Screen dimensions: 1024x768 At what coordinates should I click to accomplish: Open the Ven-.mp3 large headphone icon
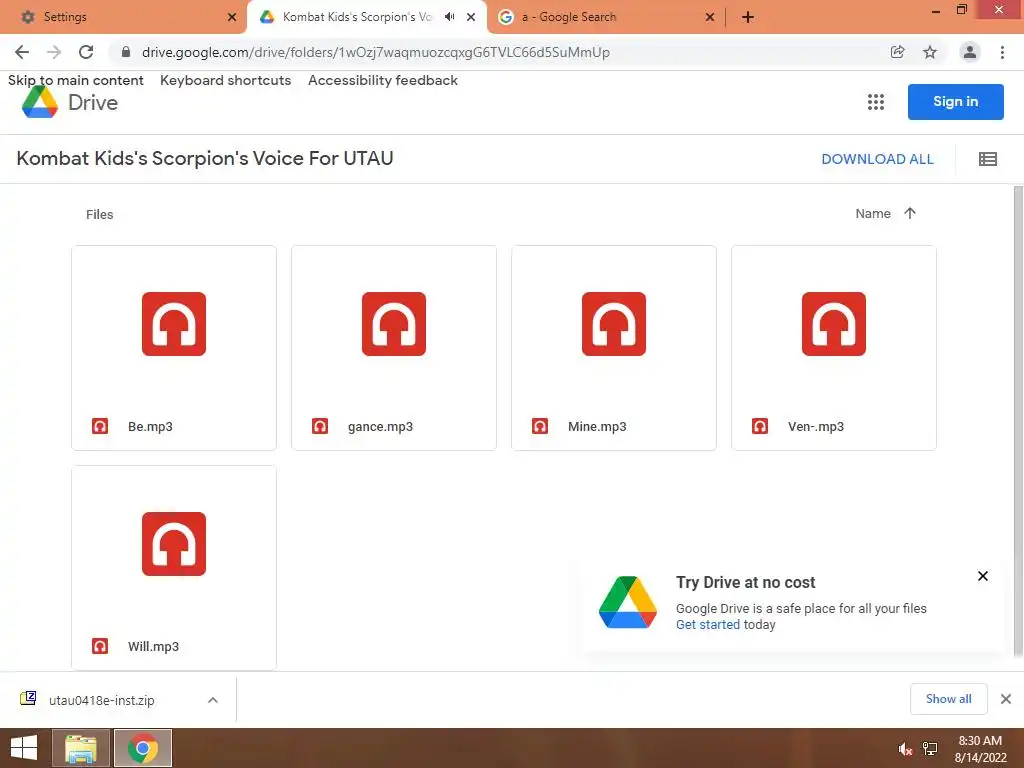pyautogui.click(x=834, y=324)
